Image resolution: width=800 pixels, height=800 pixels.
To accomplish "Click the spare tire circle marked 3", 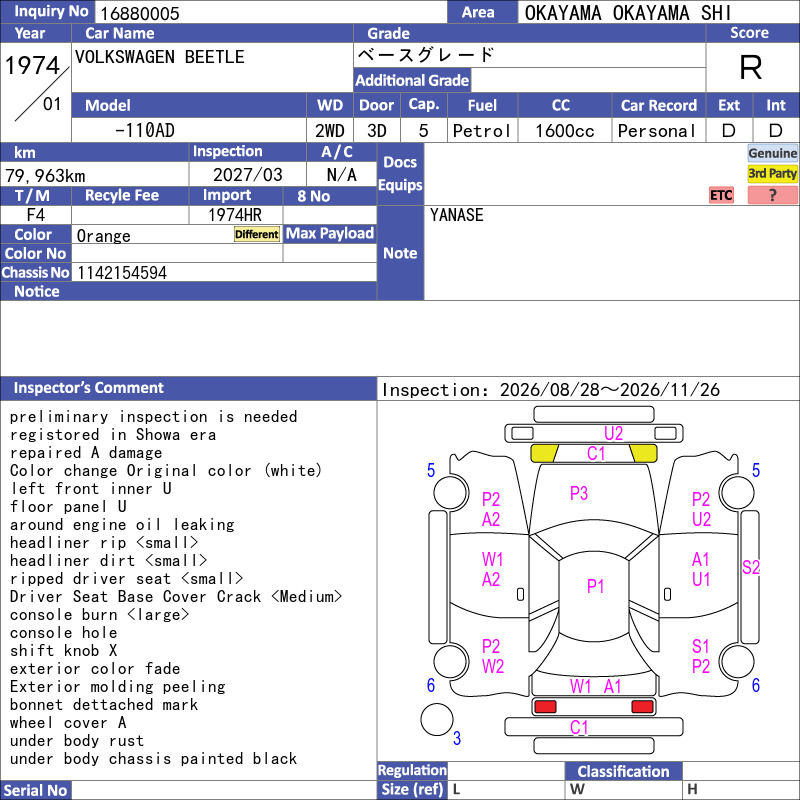I will pos(437,720).
